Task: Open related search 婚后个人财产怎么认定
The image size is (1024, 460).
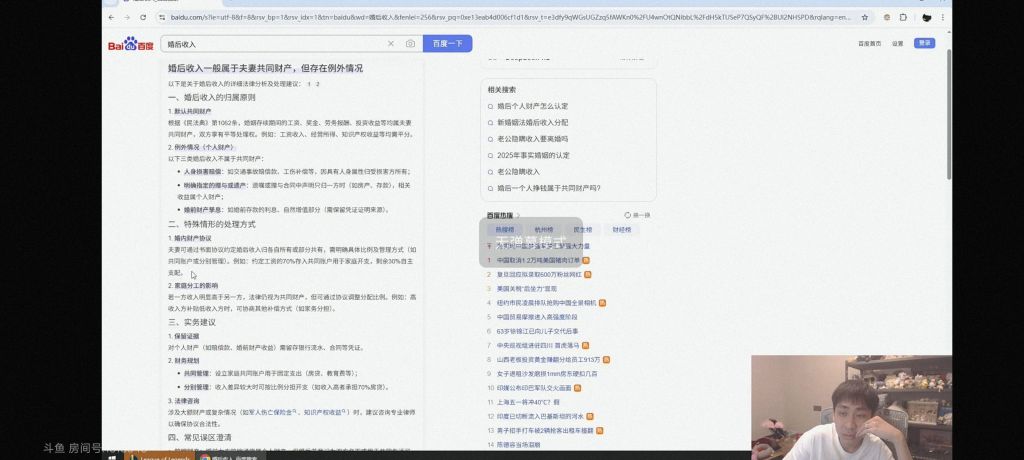Action: [x=532, y=105]
